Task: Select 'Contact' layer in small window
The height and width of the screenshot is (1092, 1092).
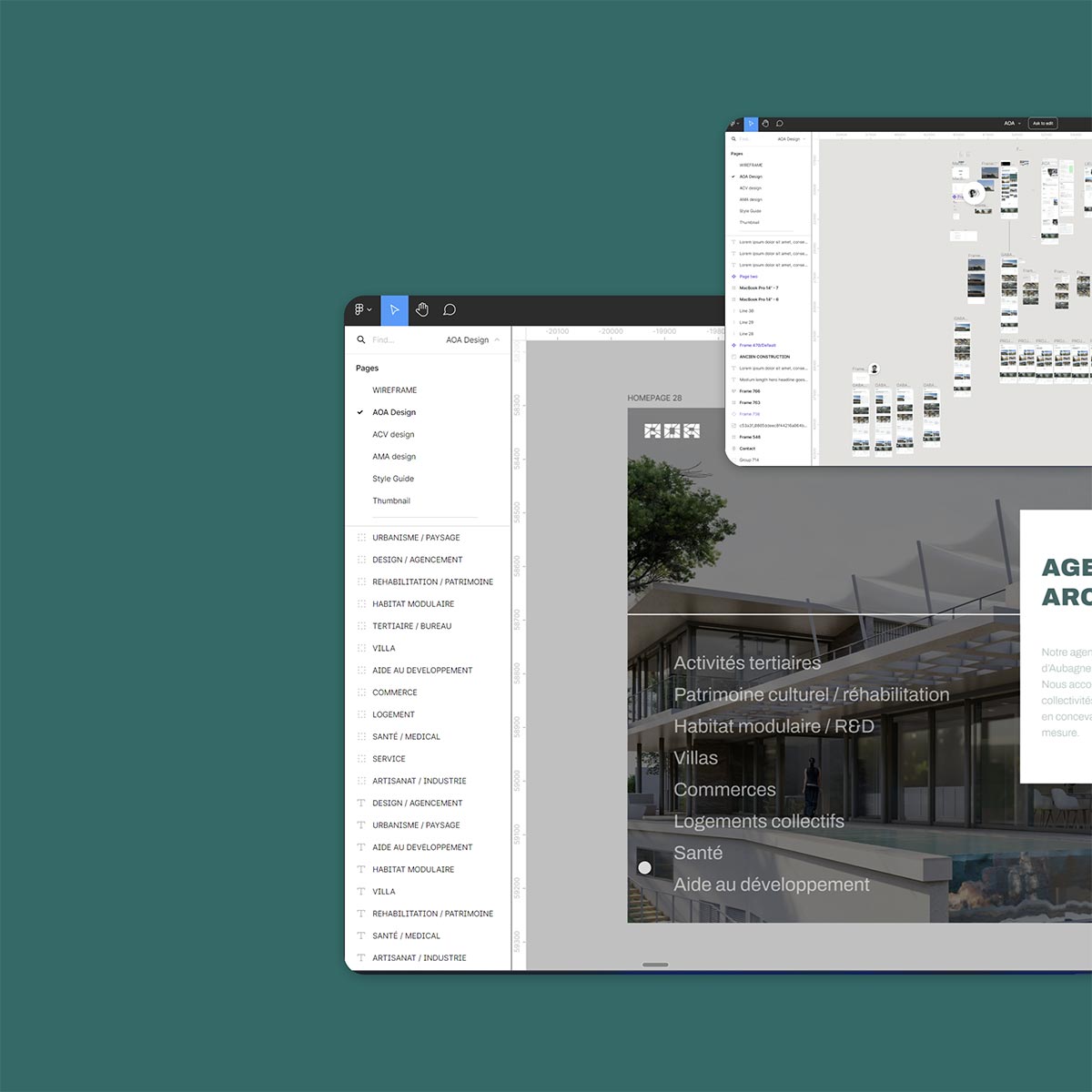Action: coord(747,449)
